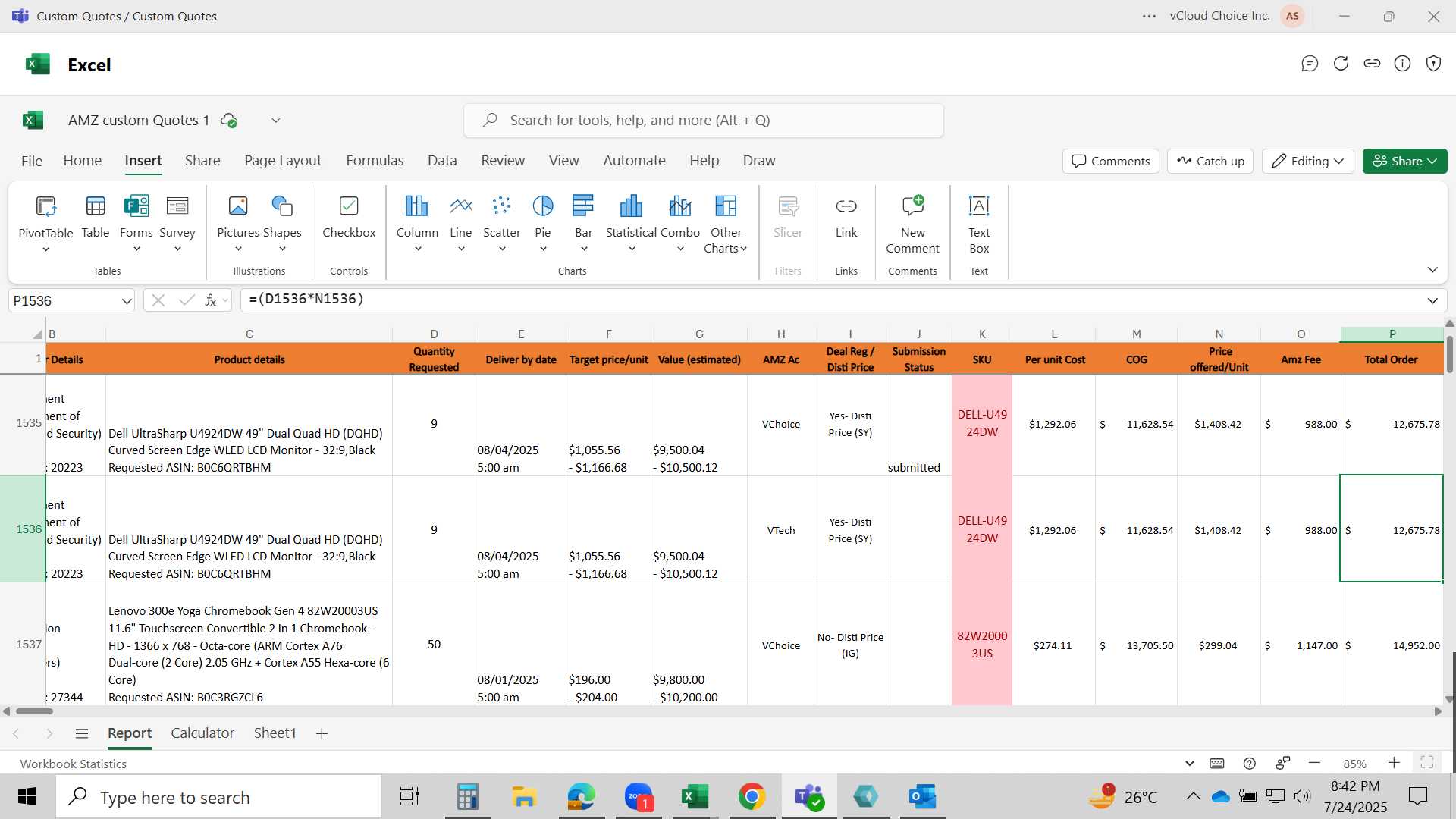
Task: Copy link to tab
Action: pos(1372,64)
